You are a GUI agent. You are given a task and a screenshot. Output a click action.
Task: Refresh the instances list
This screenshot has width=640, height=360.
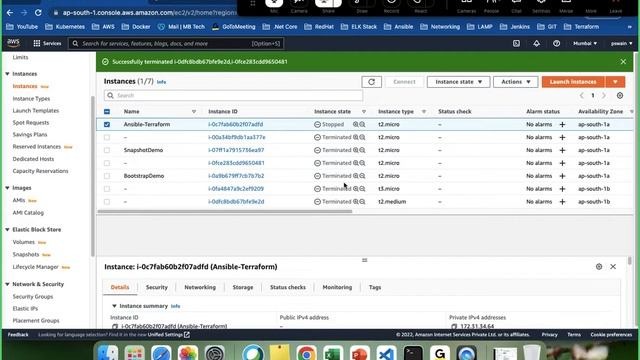371,82
